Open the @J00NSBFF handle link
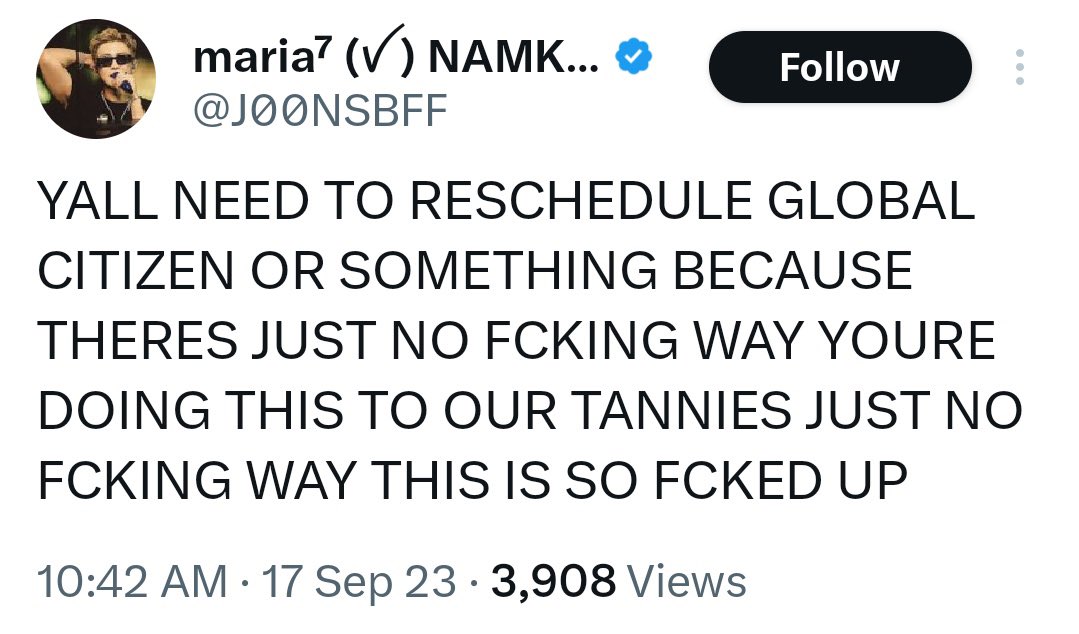This screenshot has width=1079, height=634. click(x=319, y=112)
